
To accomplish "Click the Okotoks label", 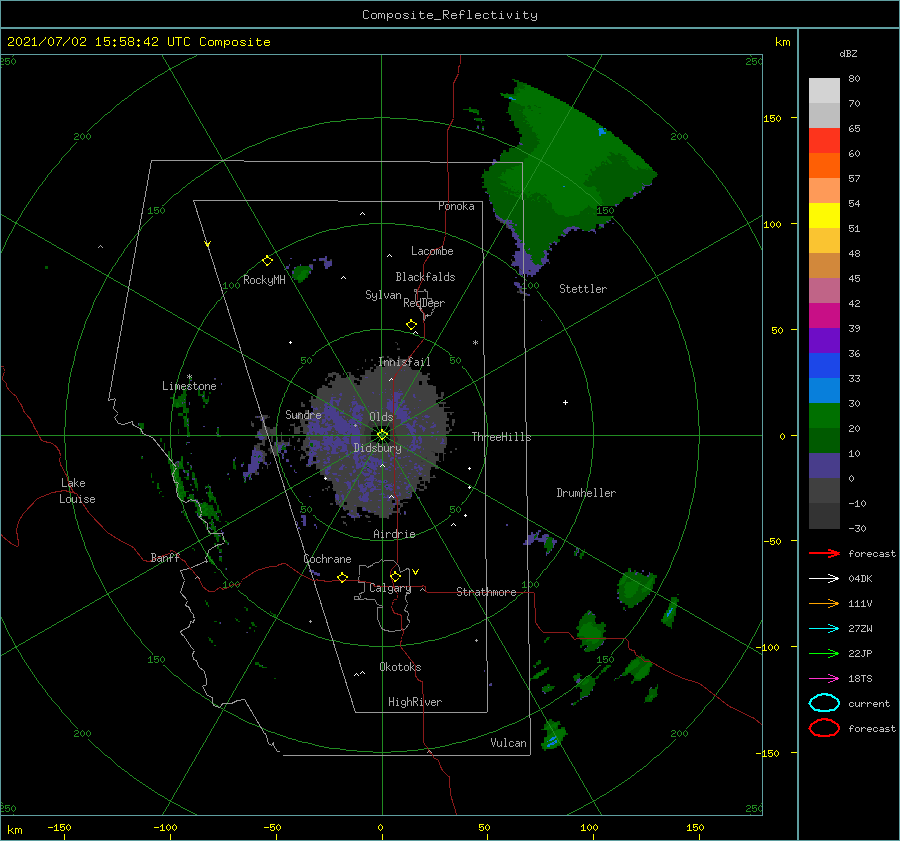I will point(400,668).
